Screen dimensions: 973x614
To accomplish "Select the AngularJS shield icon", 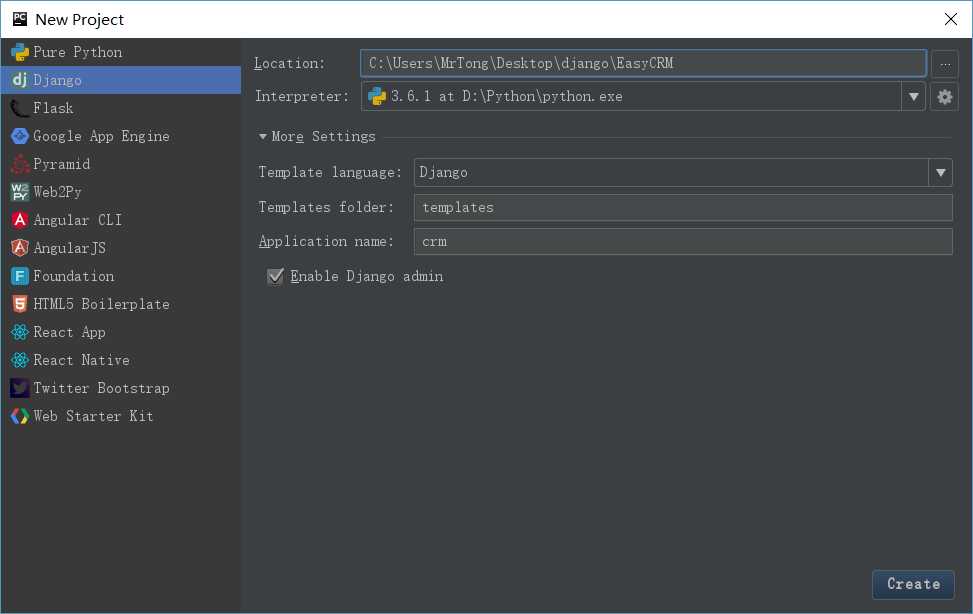I will (20, 248).
